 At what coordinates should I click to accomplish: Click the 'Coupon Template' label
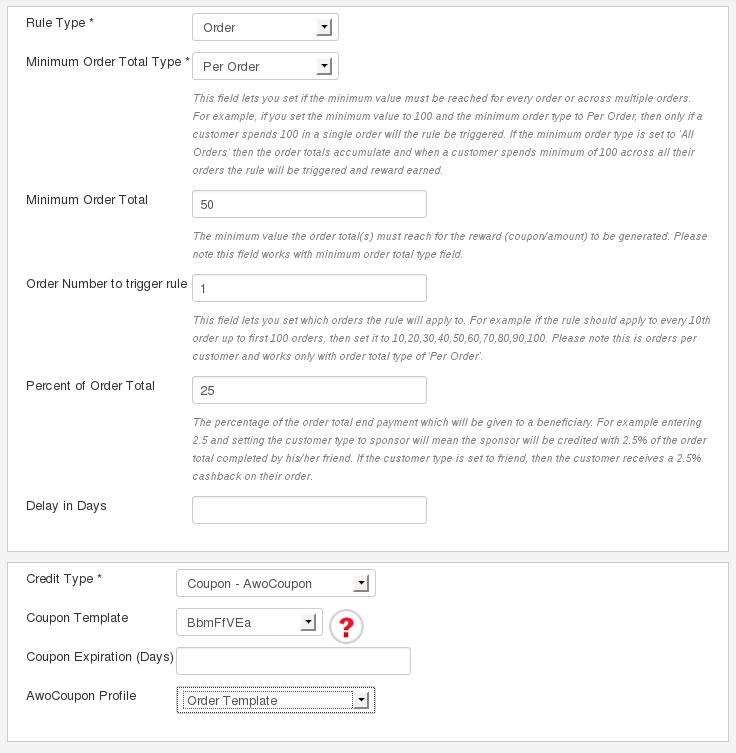pyautogui.click(x=77, y=618)
